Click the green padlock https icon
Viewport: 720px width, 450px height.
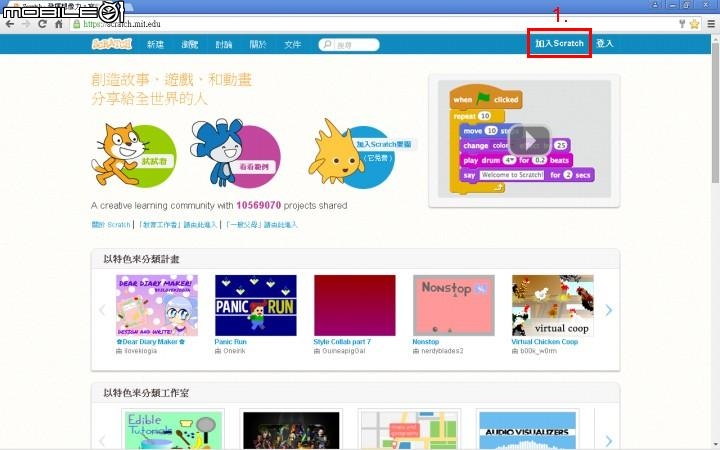pyautogui.click(x=77, y=24)
